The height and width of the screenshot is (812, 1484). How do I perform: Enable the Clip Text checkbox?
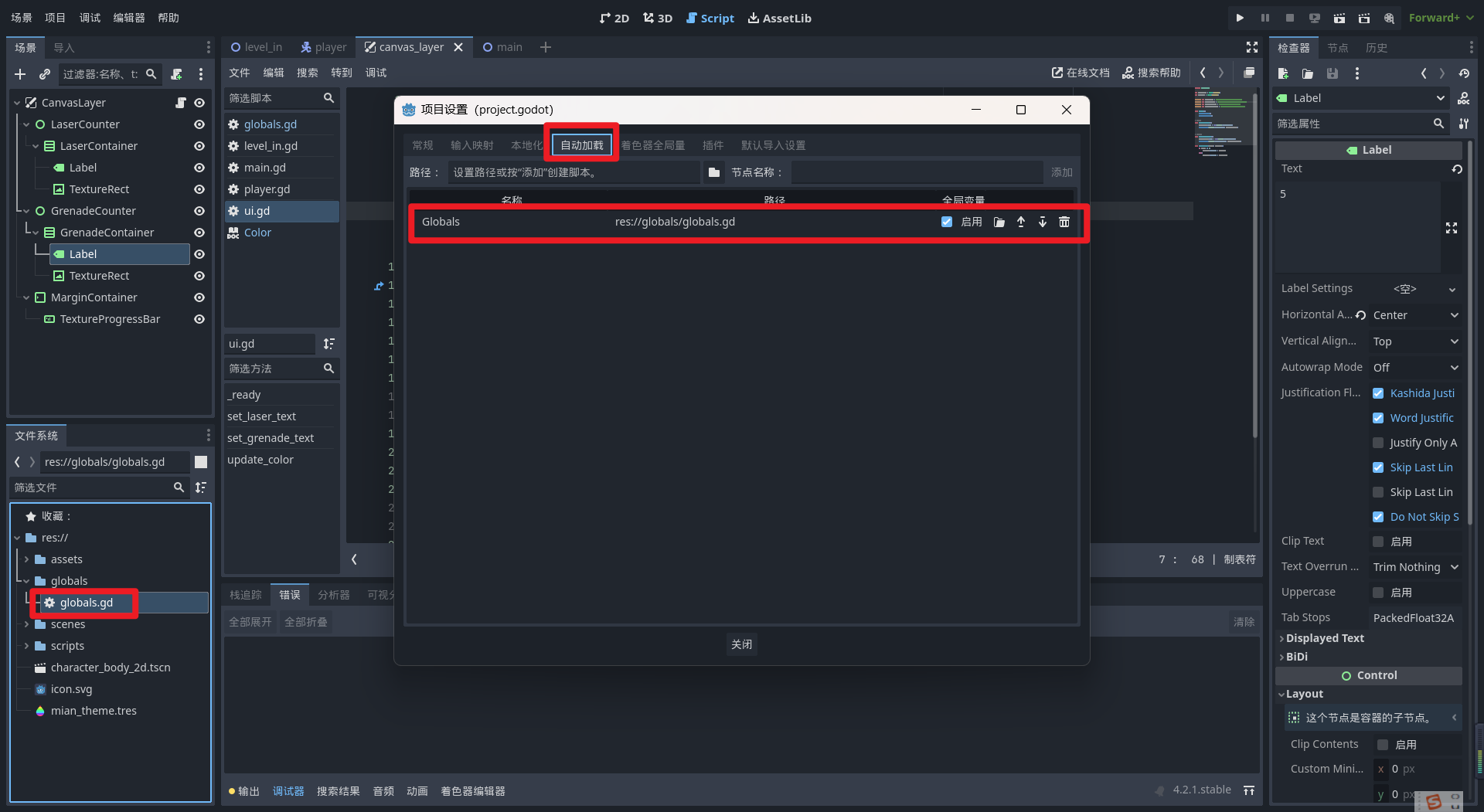pyautogui.click(x=1378, y=542)
